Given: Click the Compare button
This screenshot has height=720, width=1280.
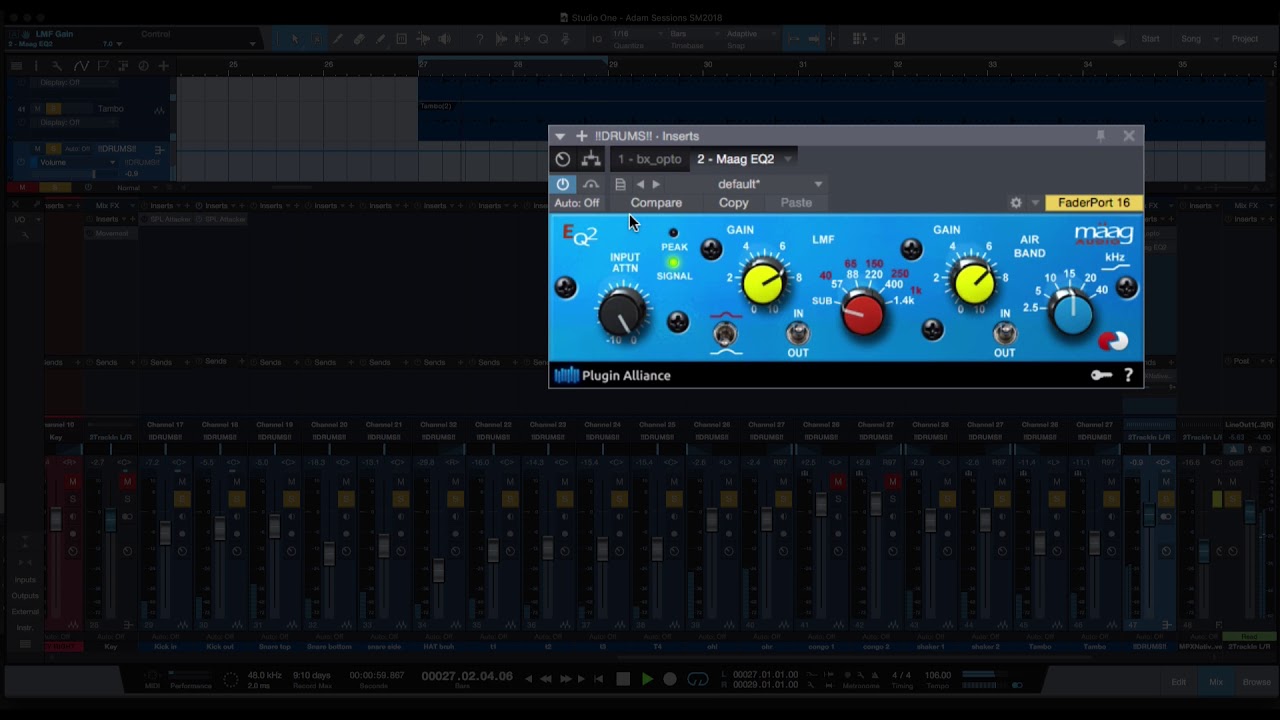Looking at the screenshot, I should [656, 203].
